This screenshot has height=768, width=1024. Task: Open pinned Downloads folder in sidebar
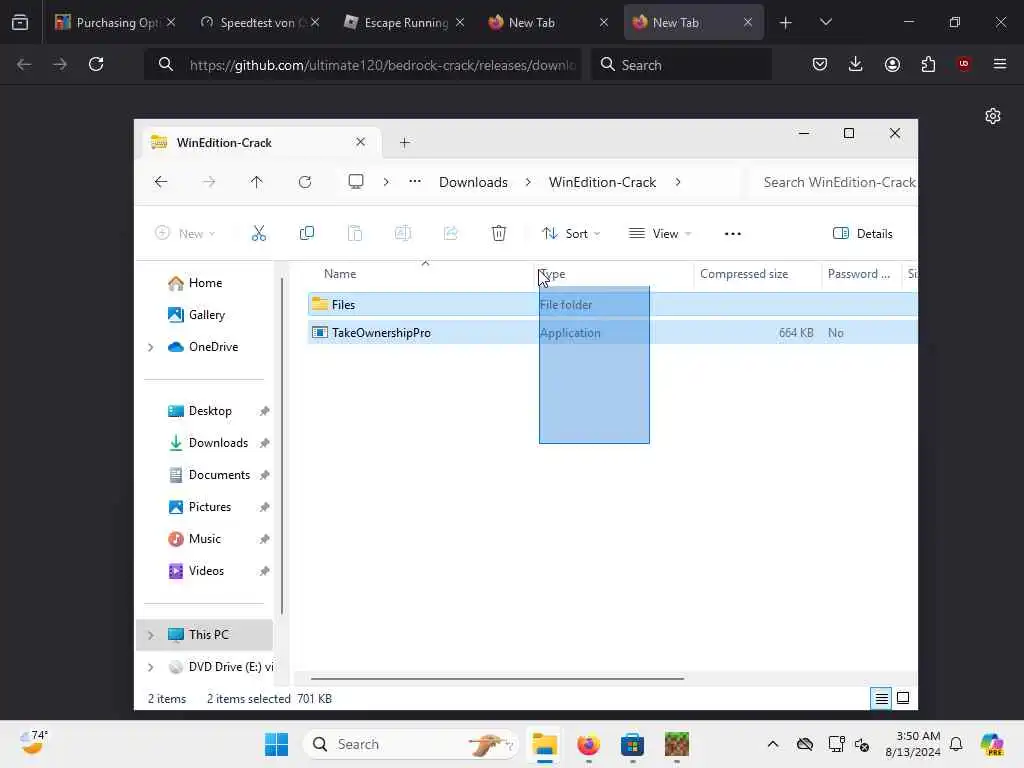[x=218, y=443]
